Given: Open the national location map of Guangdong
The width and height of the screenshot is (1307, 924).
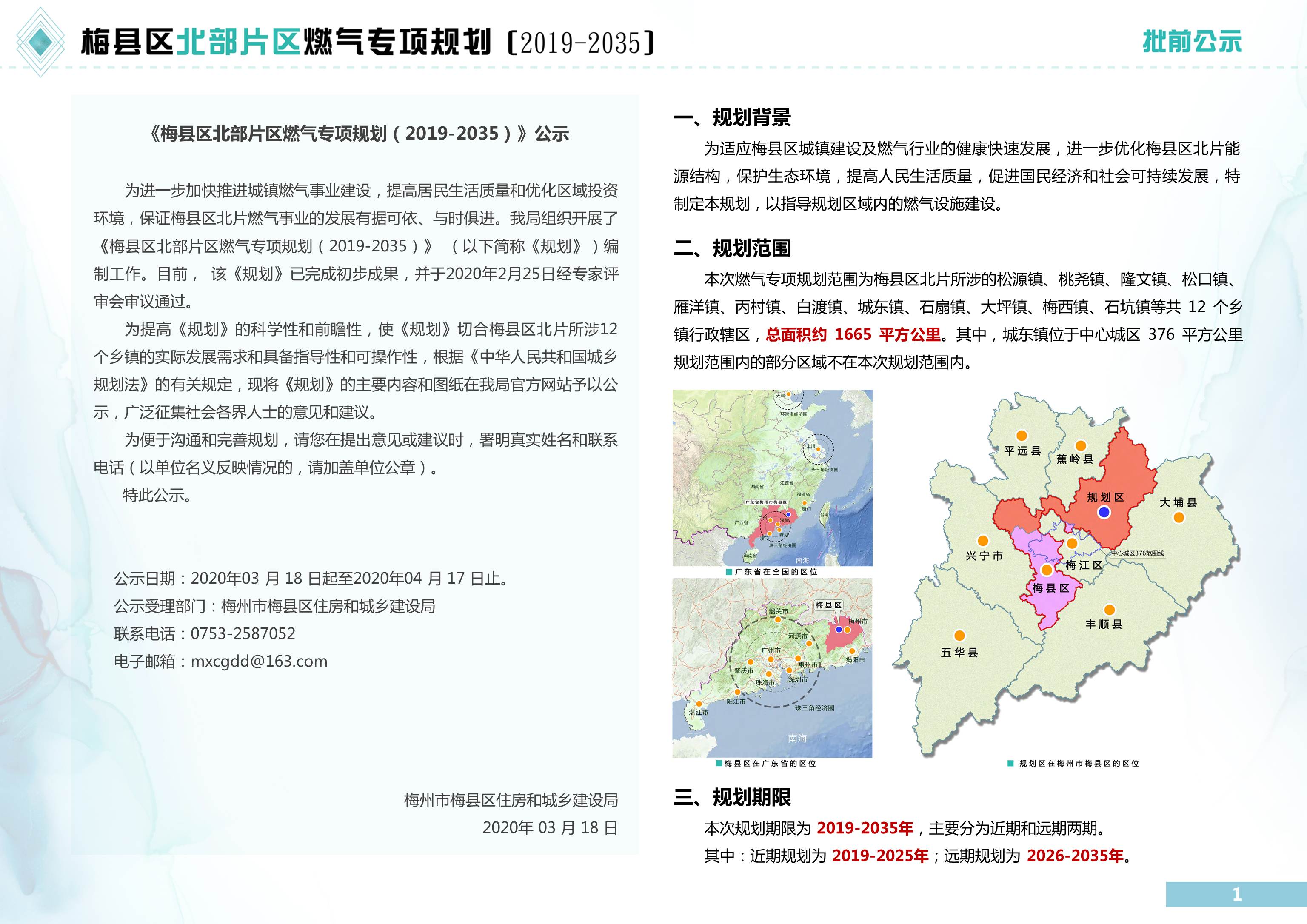Looking at the screenshot, I should coord(773,478).
